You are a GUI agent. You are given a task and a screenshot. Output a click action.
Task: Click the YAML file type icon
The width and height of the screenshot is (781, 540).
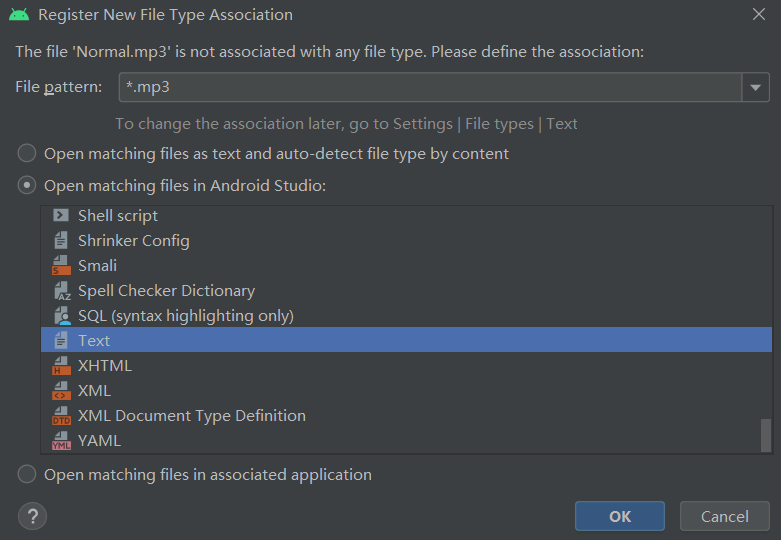pos(61,440)
